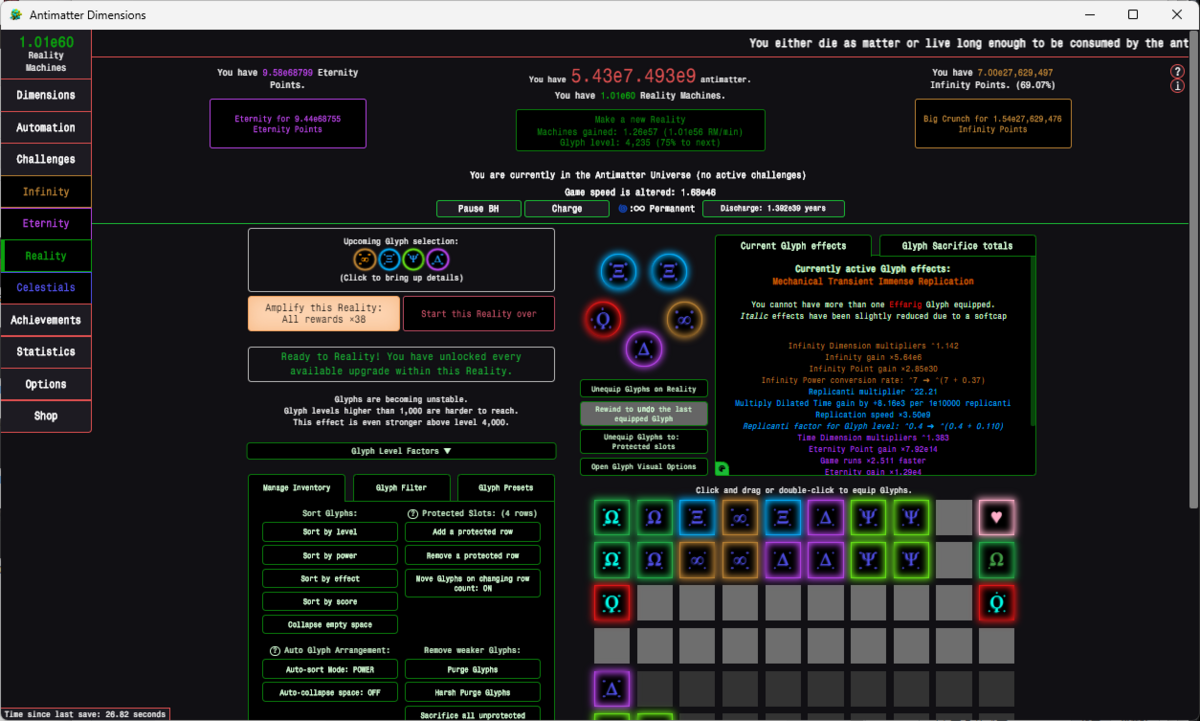Click Harsh Purge Glyphs button
Image resolution: width=1200 pixels, height=721 pixels.
click(473, 692)
